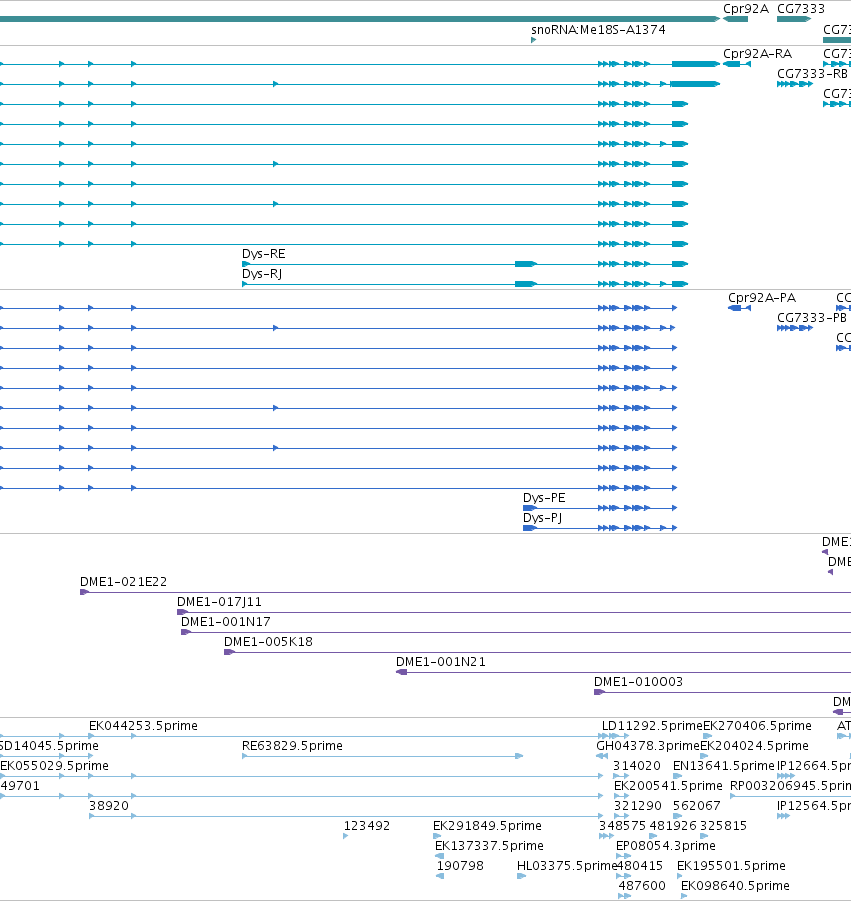Select the CG7333-PB protein feature
The width and height of the screenshot is (851, 901).
[x=795, y=328]
